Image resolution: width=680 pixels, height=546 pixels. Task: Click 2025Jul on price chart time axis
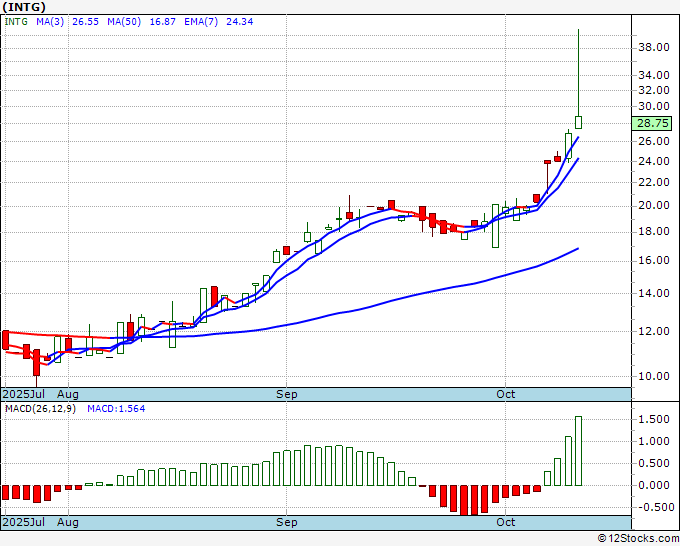point(24,394)
